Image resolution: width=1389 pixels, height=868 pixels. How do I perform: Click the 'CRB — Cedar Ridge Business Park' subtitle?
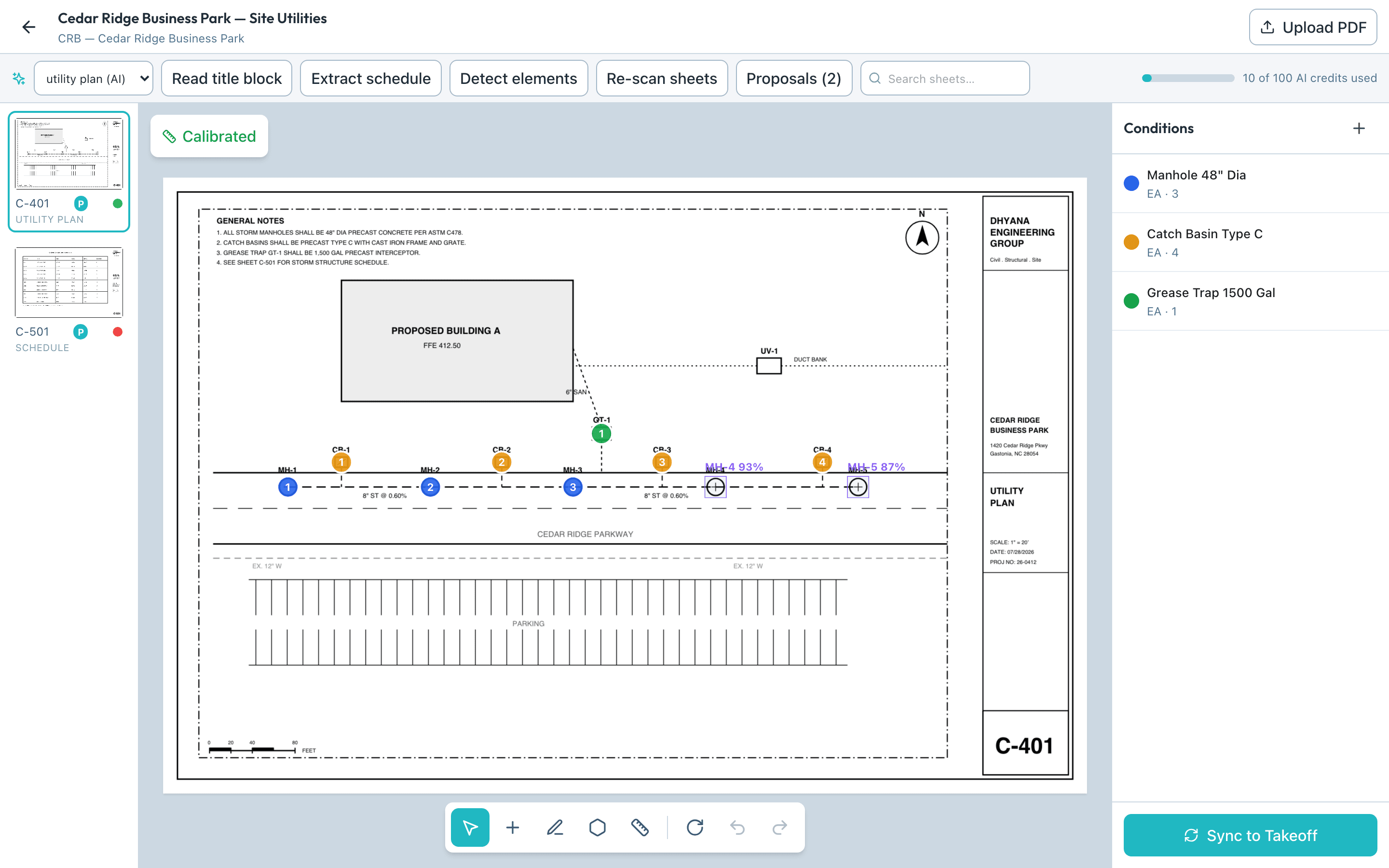tap(151, 39)
